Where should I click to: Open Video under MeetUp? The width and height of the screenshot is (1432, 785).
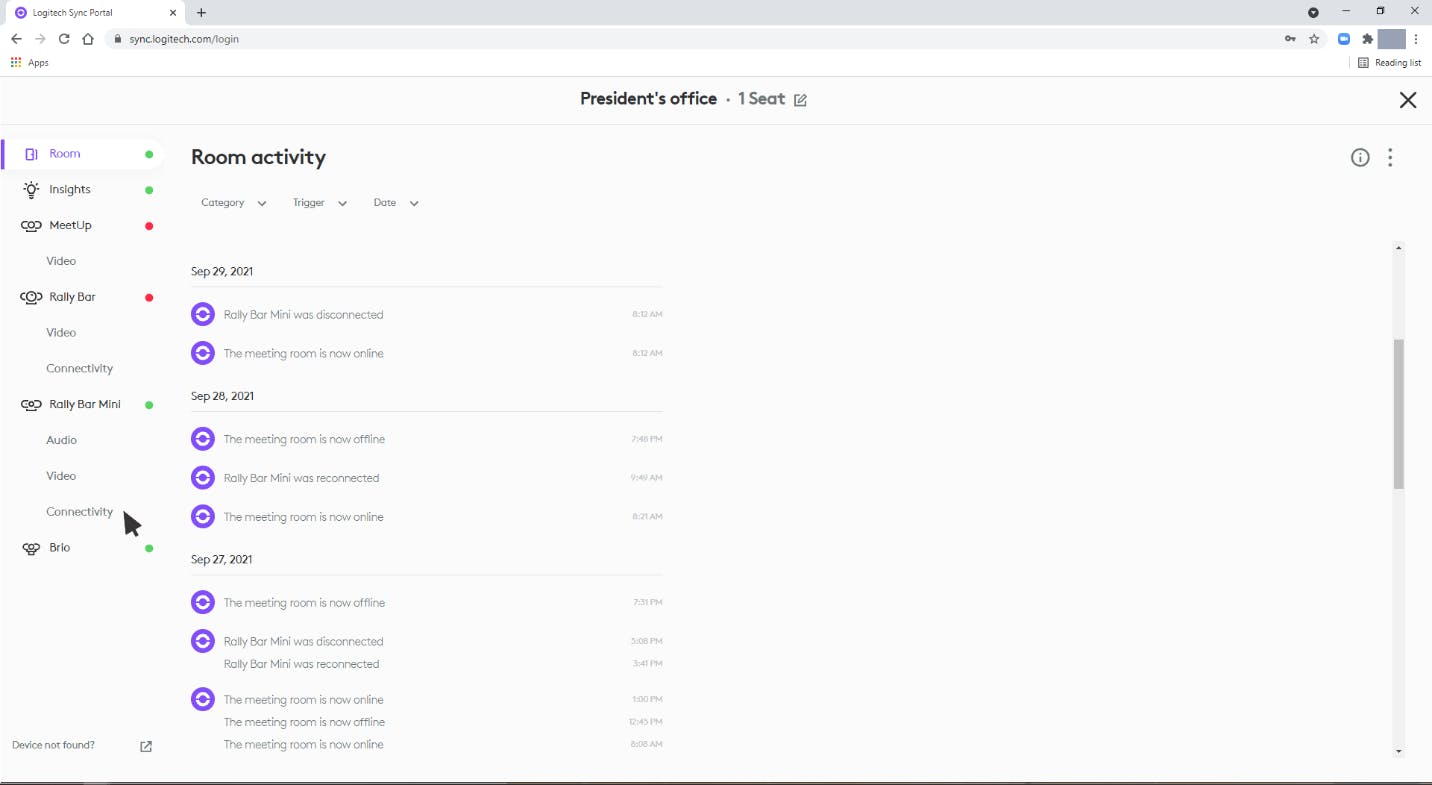coord(61,261)
